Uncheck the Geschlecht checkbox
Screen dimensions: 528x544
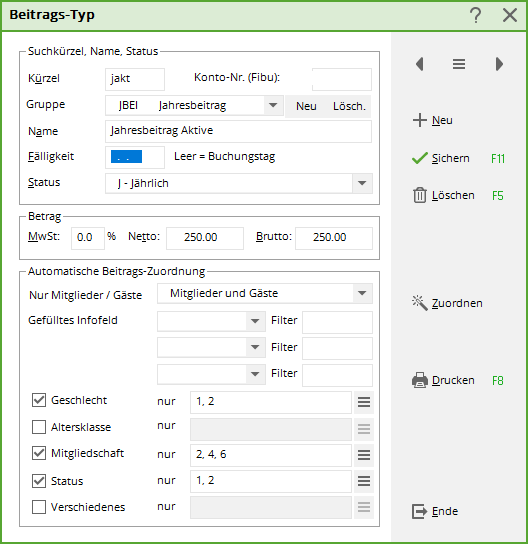pos(39,400)
